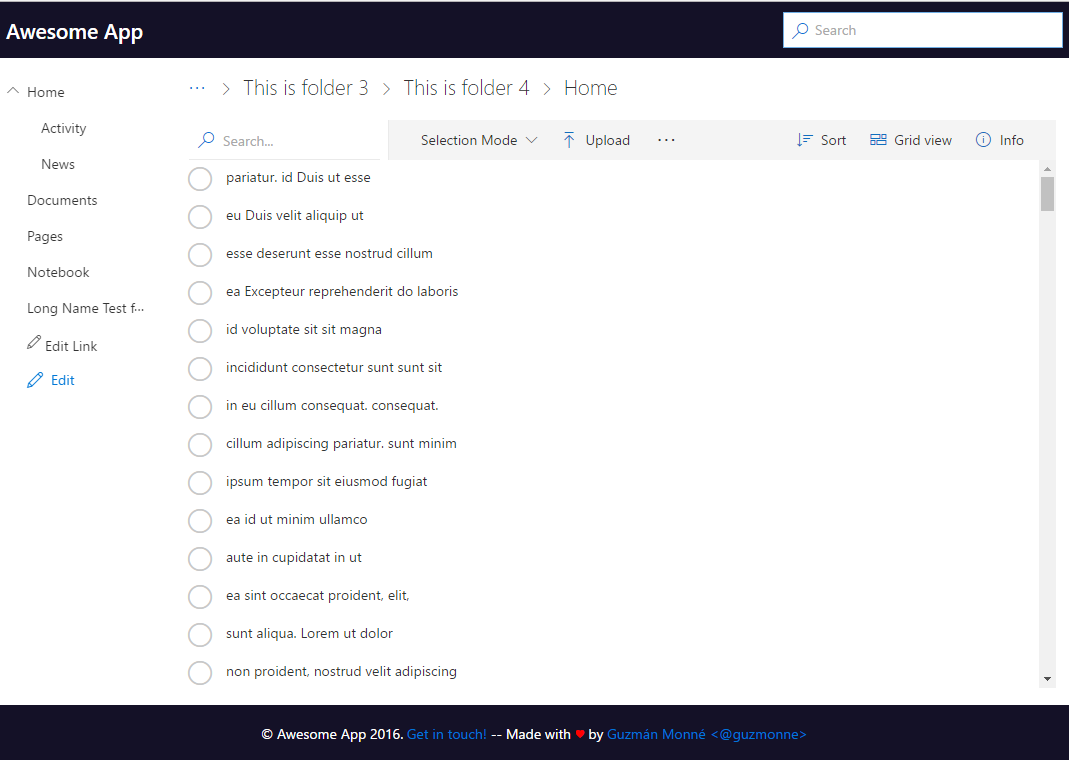Click the text 'pariatur. id Duis ut esse'

(298, 177)
